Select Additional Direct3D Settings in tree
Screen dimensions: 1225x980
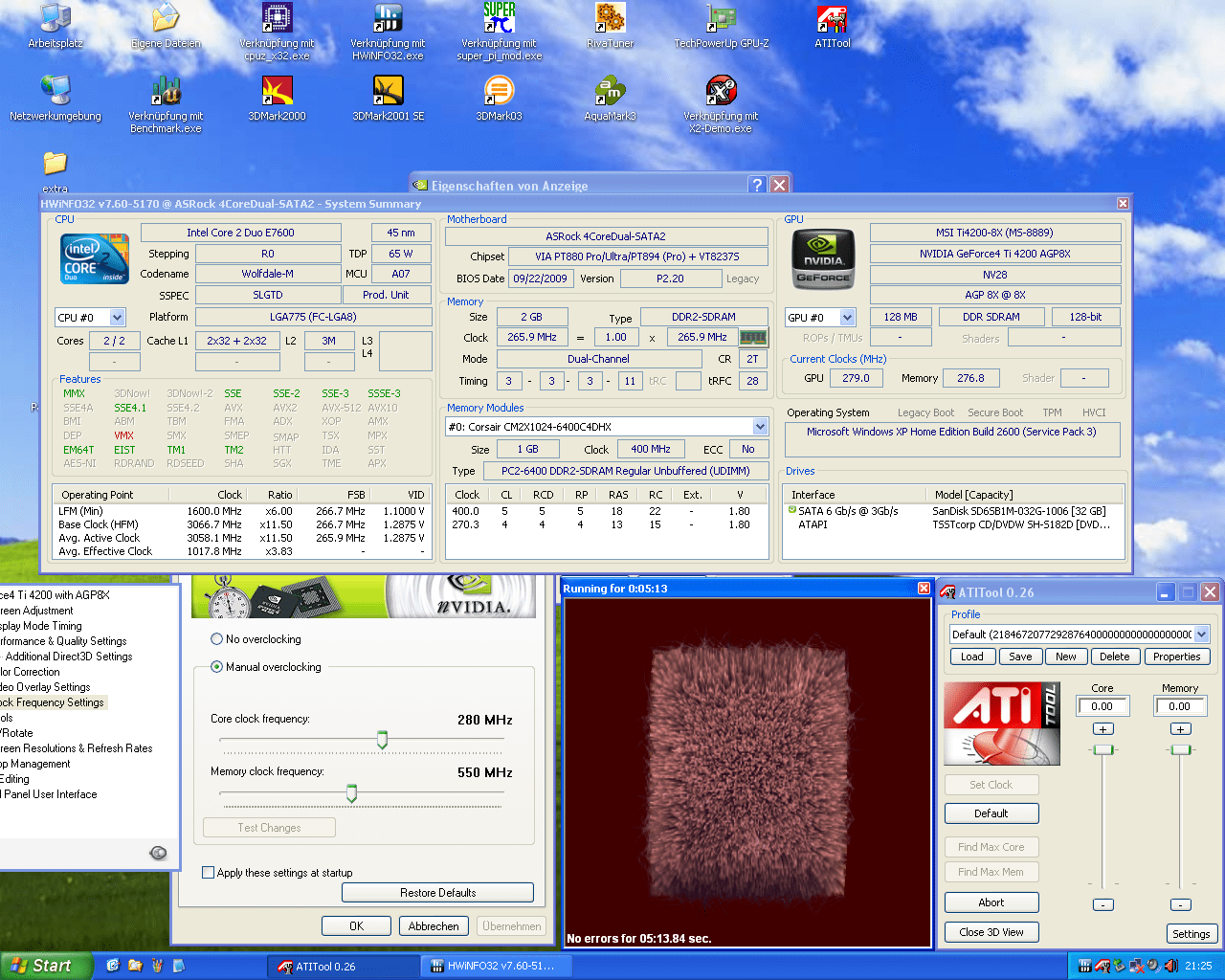(69, 657)
